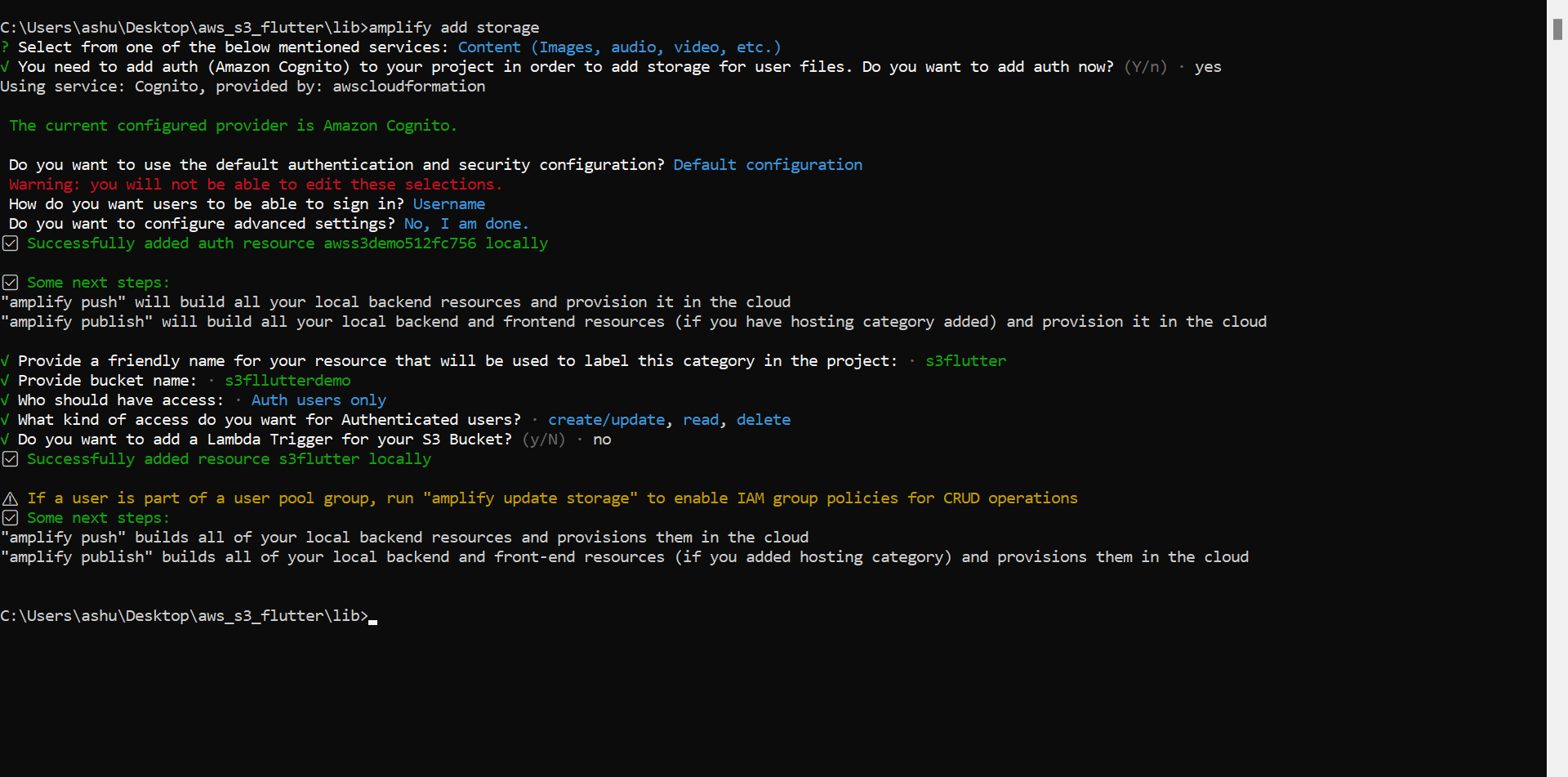Click the green question mark before "Select from one"
Viewport: 1568px width, 777px height.
coord(5,47)
